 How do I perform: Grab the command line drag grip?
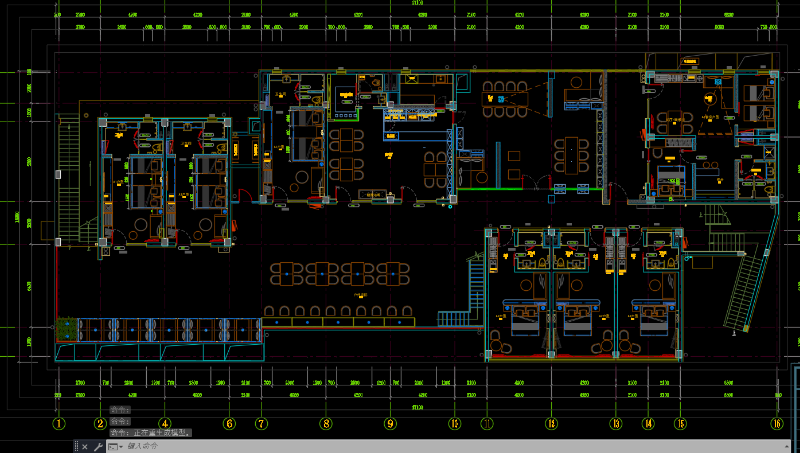pos(77,446)
